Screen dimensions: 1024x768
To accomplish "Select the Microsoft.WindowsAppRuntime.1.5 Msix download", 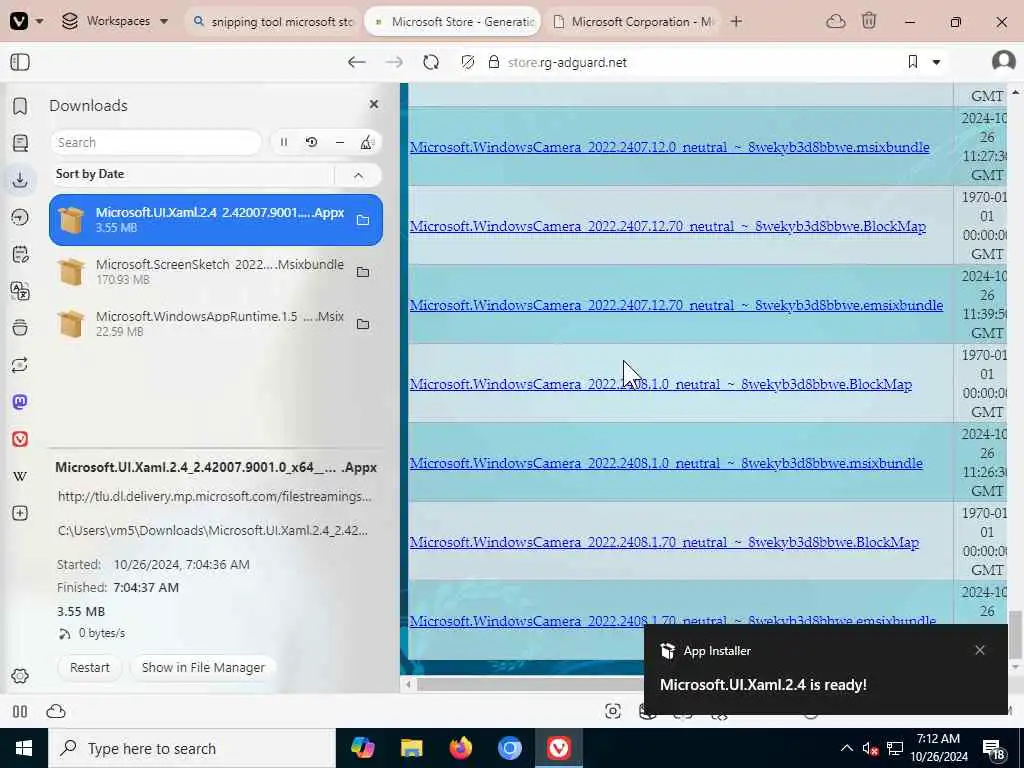I will [216, 324].
